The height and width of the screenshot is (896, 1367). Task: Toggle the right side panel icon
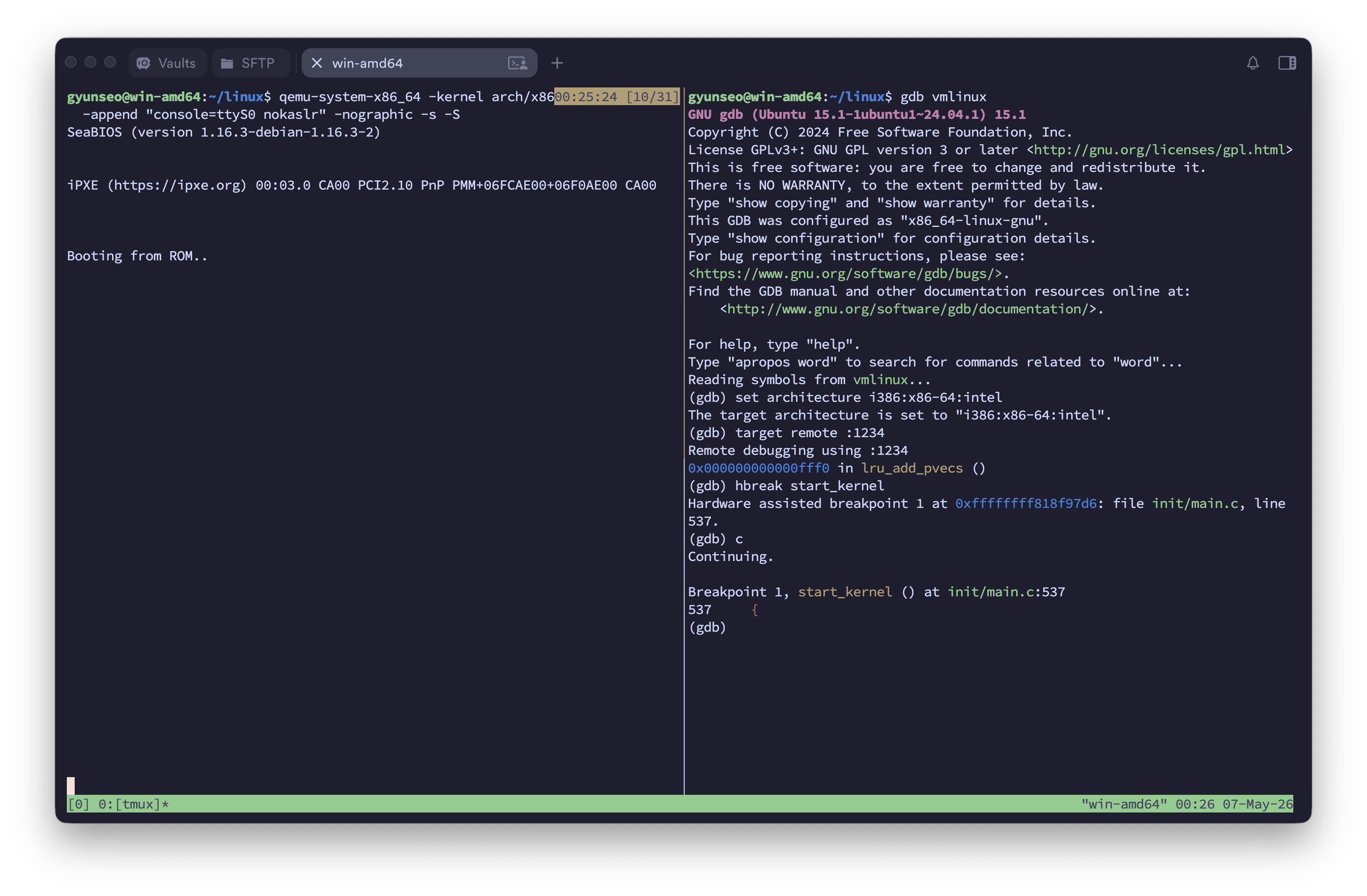(1287, 63)
